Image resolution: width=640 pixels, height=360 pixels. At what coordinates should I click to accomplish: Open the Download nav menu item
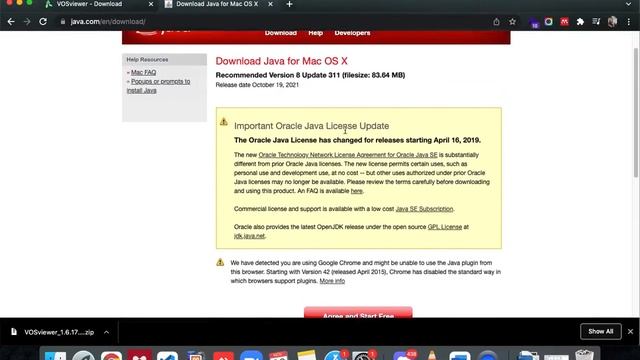[x=281, y=33]
